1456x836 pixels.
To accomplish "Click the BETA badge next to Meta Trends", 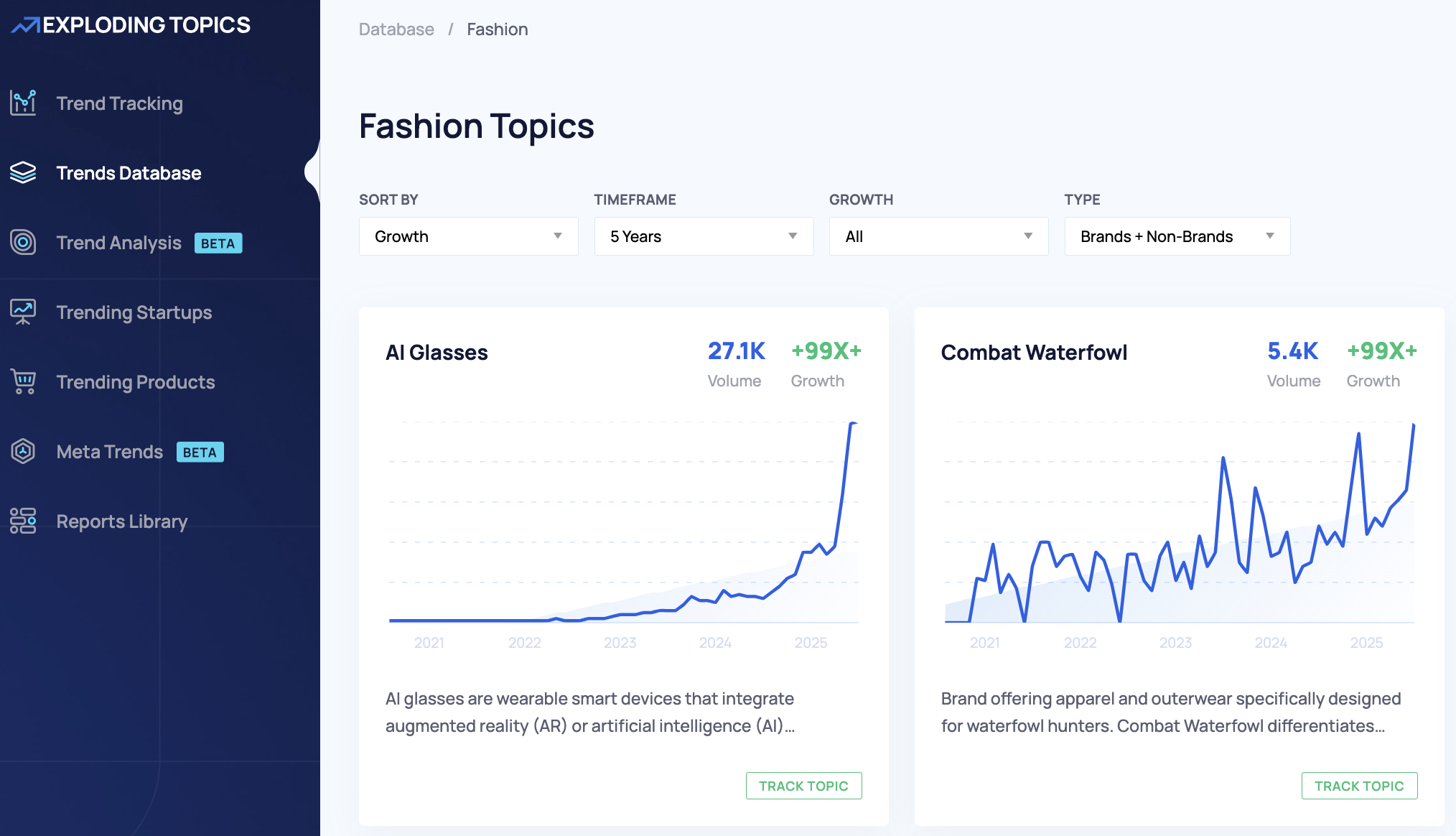I will 200,452.
